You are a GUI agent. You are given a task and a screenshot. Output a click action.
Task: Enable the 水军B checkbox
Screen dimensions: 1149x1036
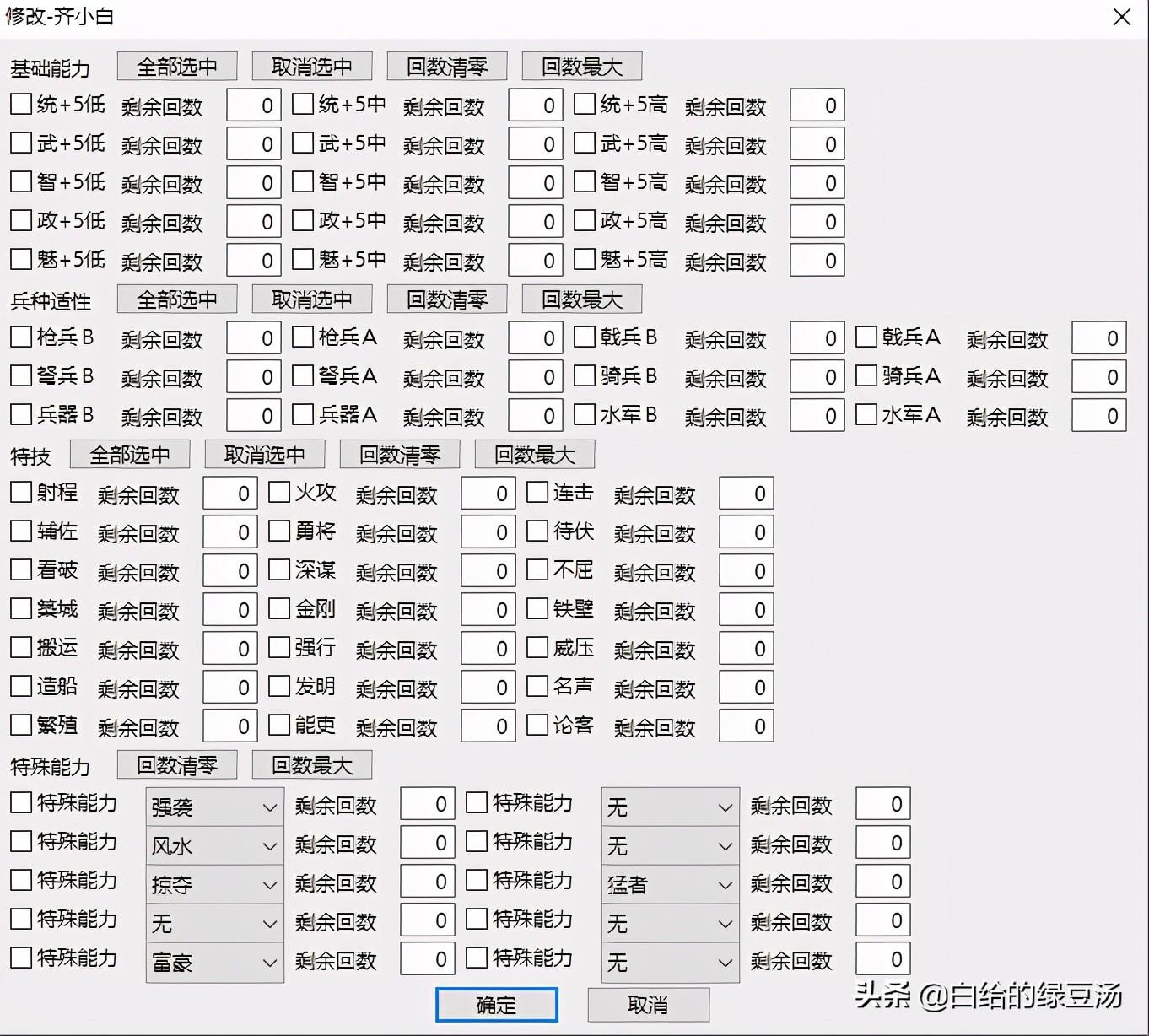(x=583, y=413)
